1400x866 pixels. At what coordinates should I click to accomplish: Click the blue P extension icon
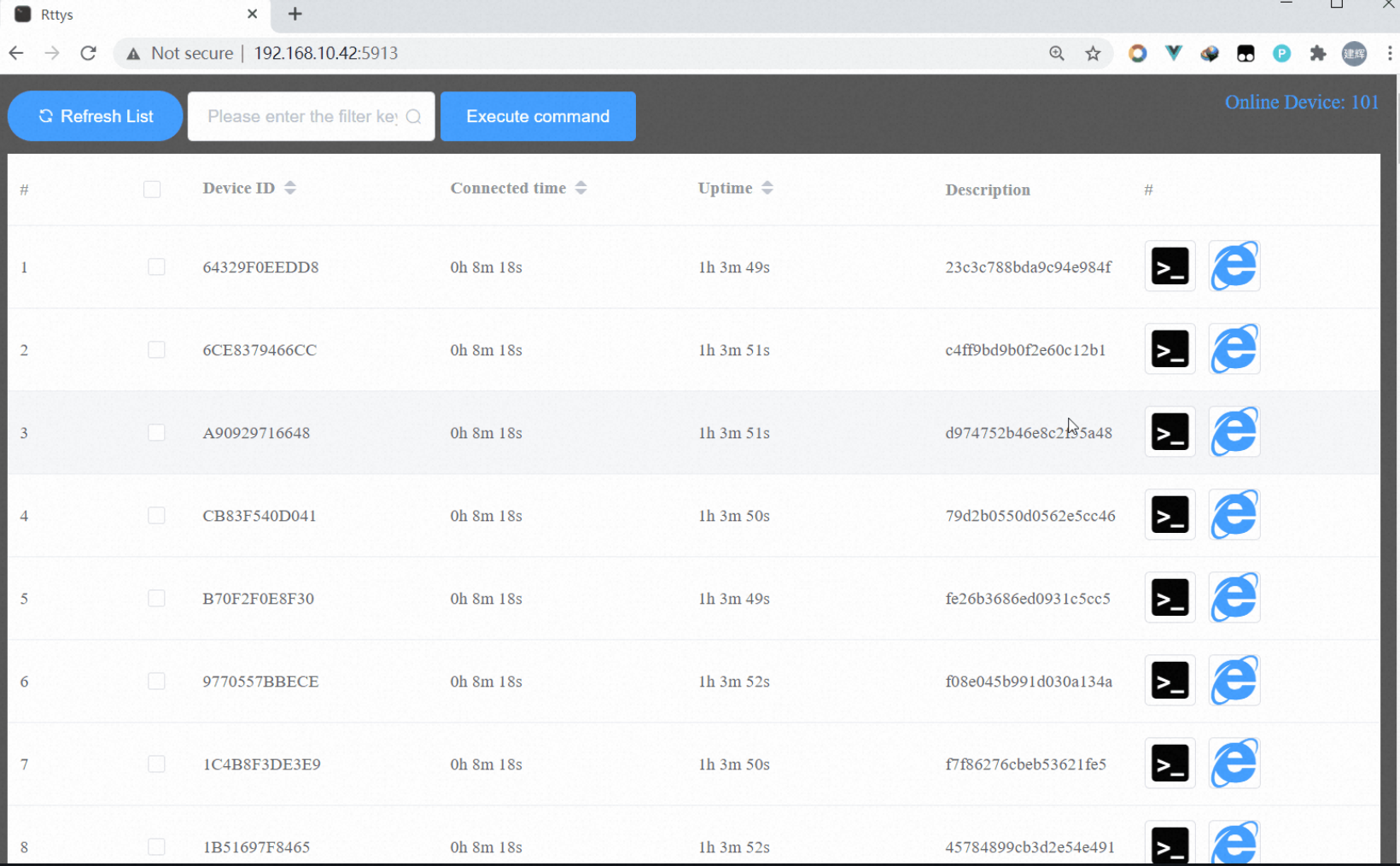tap(1281, 54)
